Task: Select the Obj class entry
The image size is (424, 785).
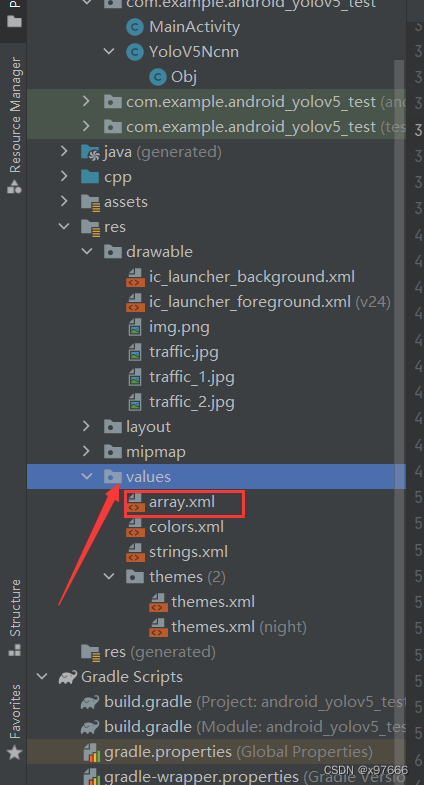Action: coord(184,77)
